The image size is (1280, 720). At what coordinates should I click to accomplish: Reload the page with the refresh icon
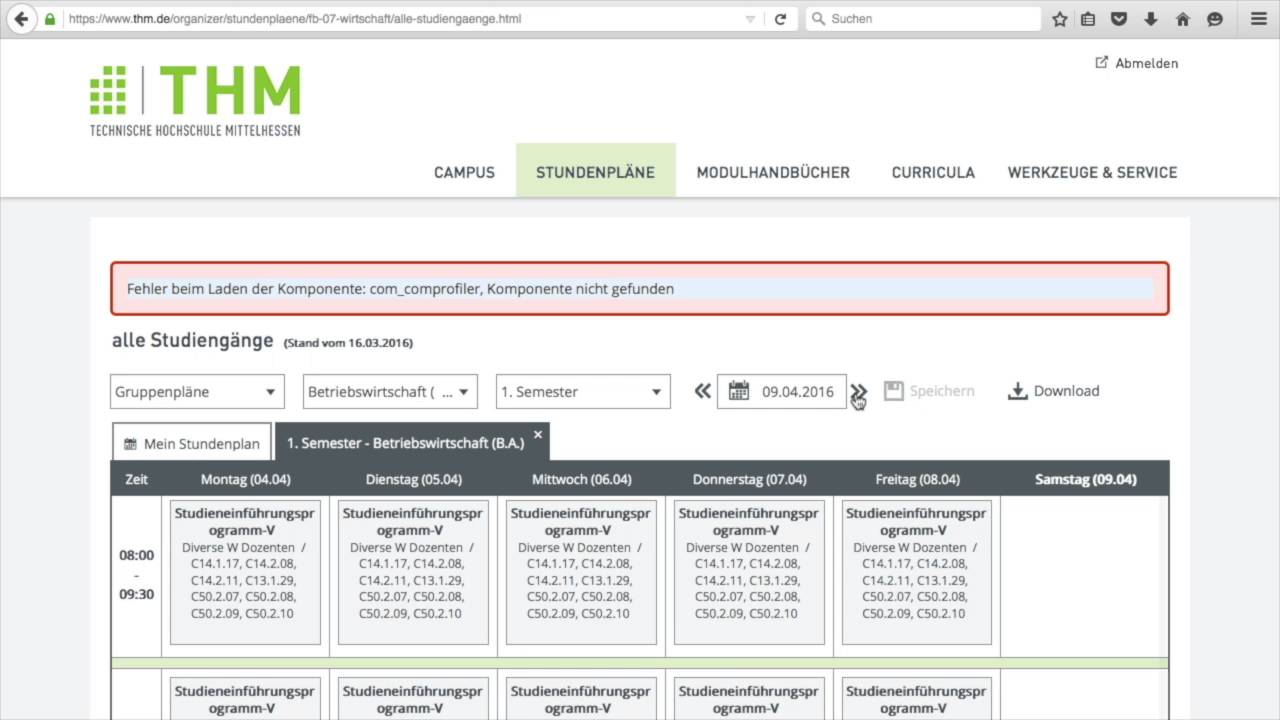[x=780, y=19]
